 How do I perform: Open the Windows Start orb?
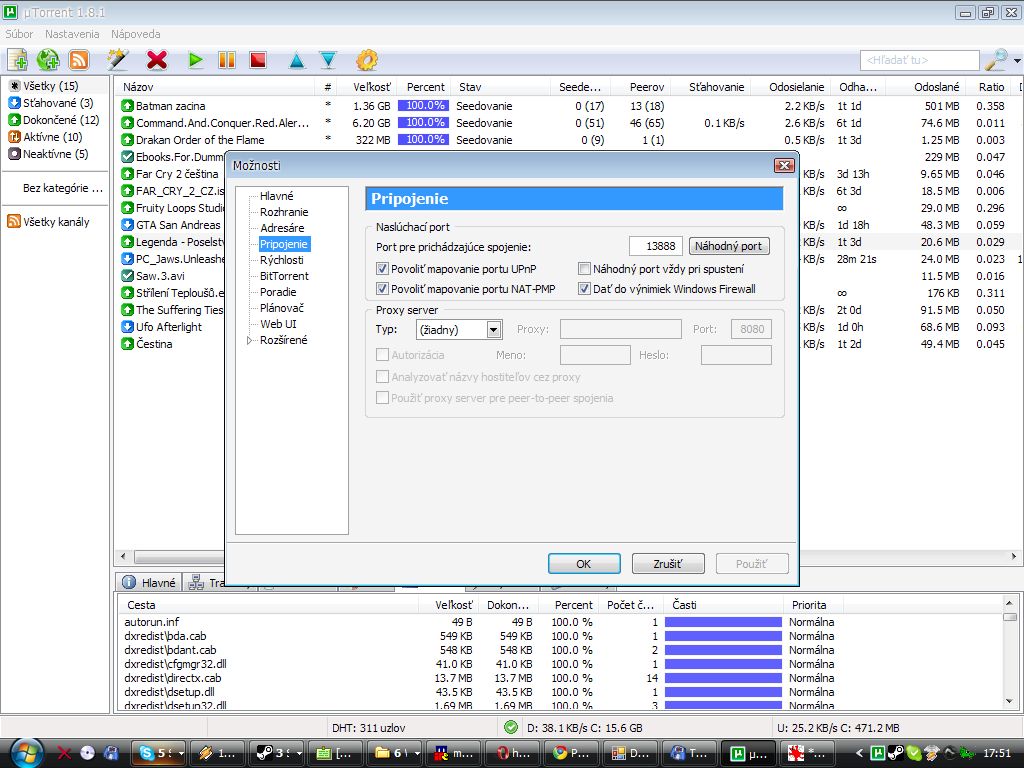pyautogui.click(x=25, y=752)
